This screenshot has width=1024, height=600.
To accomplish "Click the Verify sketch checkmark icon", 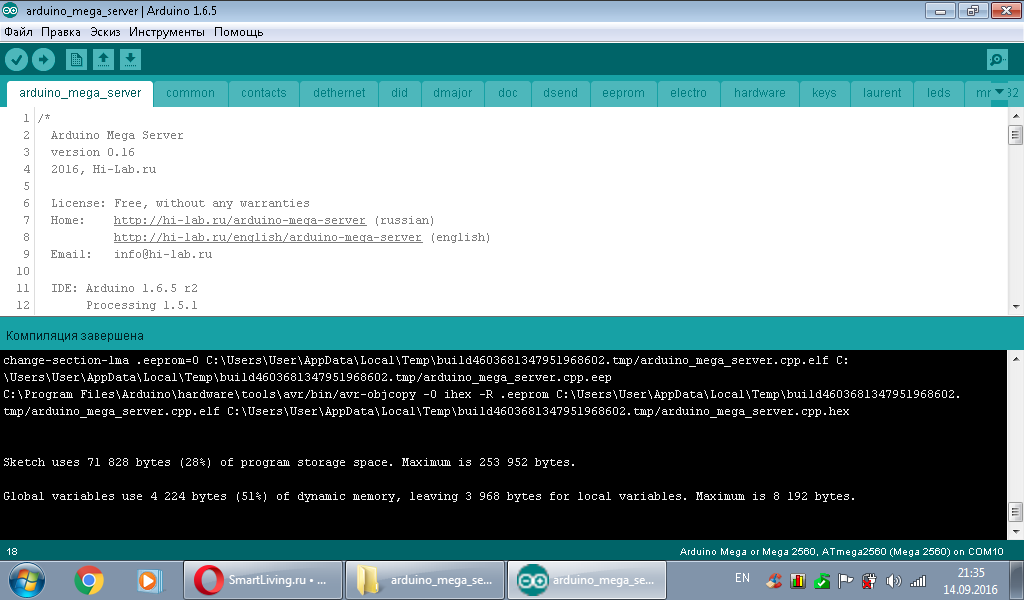I will 17,60.
